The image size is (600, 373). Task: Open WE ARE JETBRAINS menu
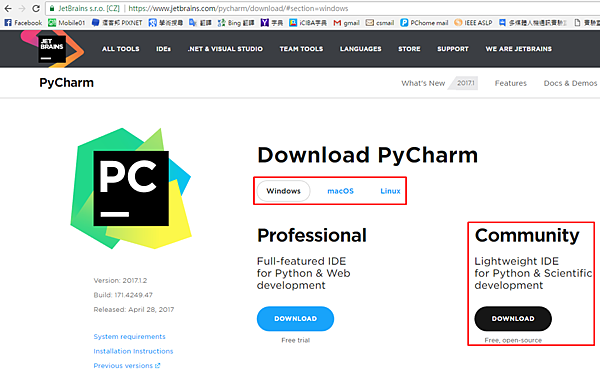click(518, 49)
